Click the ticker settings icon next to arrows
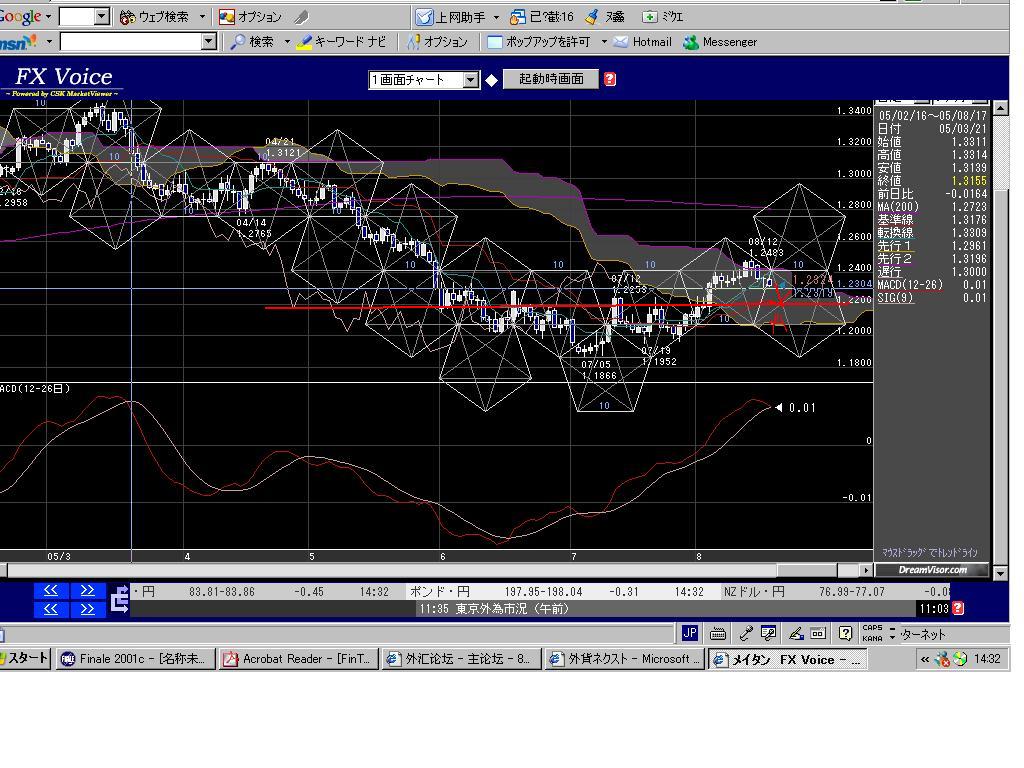The height and width of the screenshot is (768, 1024). click(x=120, y=600)
